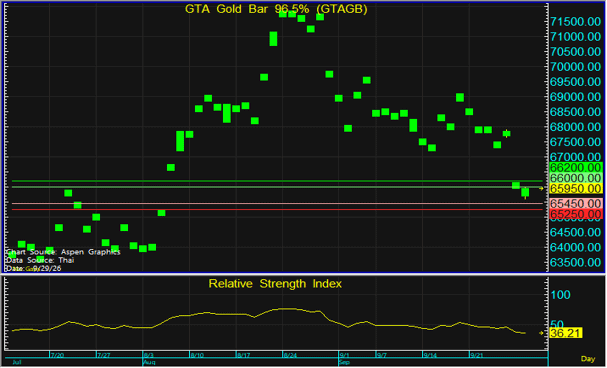Image resolution: width=607 pixels, height=368 pixels.
Task: Click the 9/14 date axis label
Action: [430, 355]
